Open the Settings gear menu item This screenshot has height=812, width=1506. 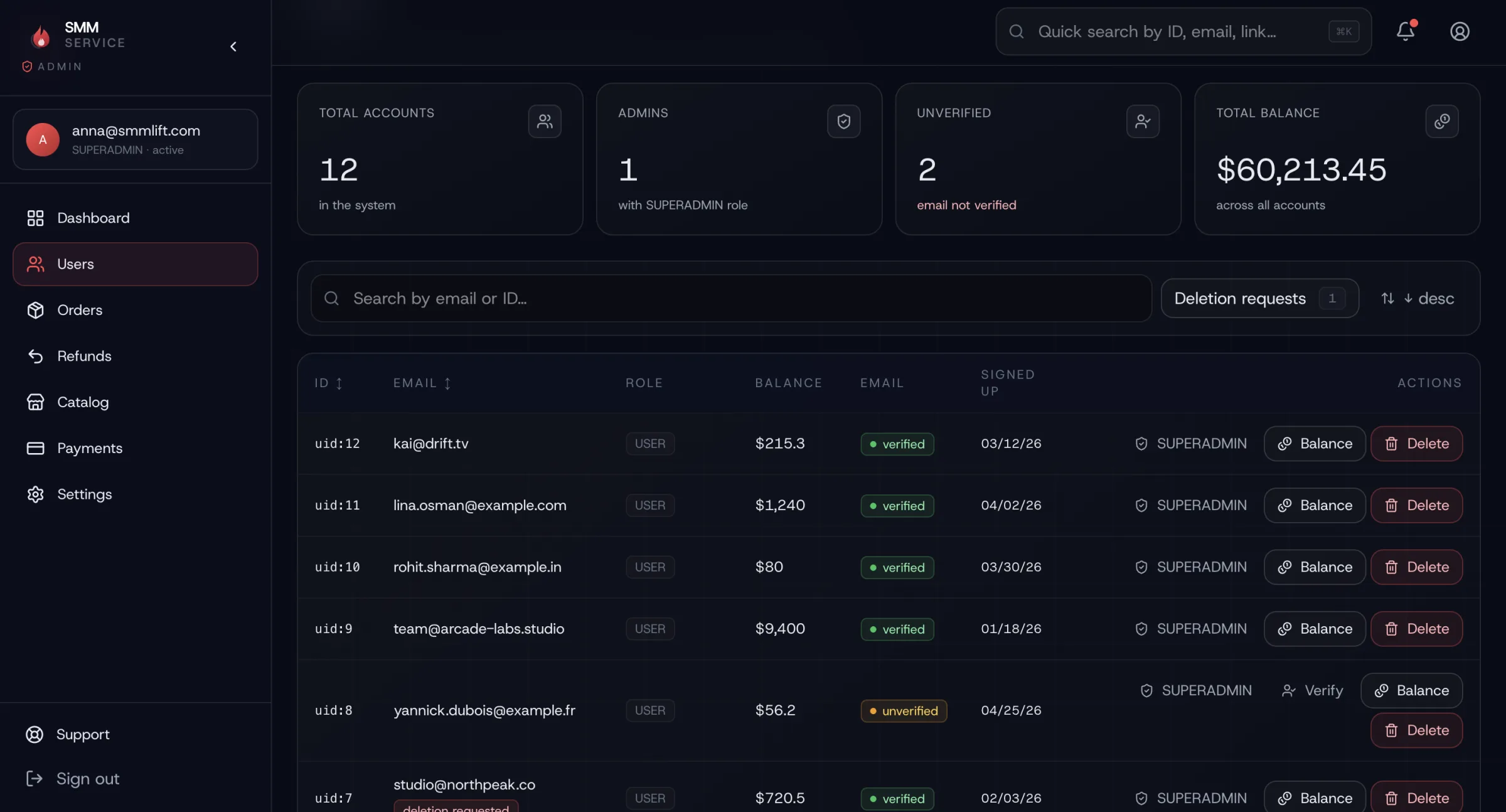(x=84, y=494)
